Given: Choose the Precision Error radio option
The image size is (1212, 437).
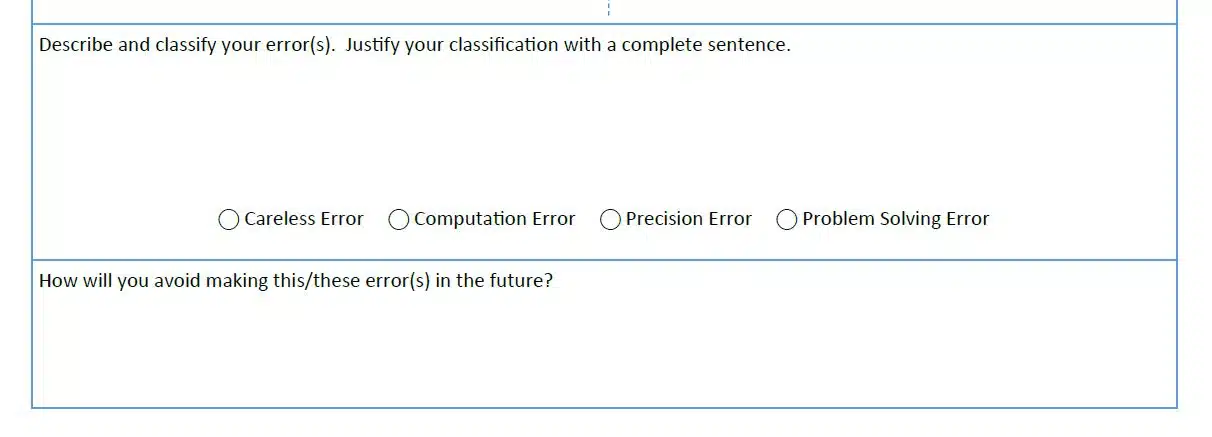Looking at the screenshot, I should coord(611,219).
